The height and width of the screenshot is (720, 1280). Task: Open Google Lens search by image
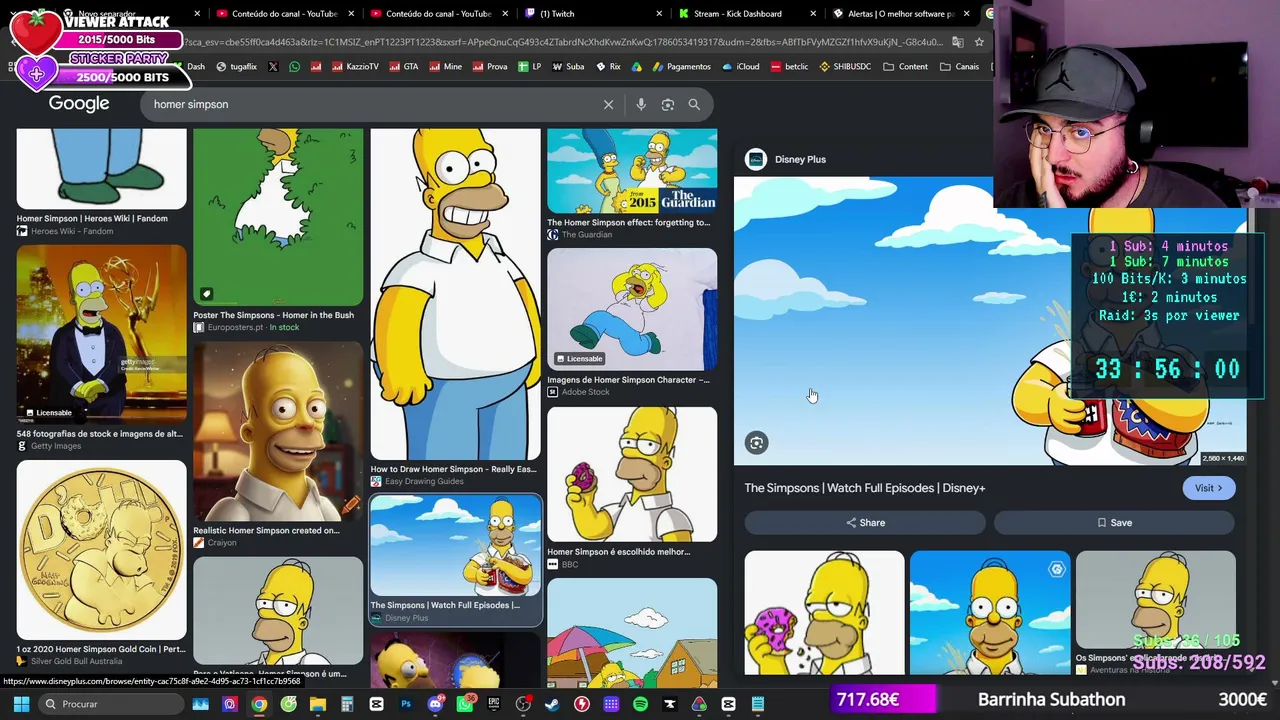pyautogui.click(x=668, y=104)
